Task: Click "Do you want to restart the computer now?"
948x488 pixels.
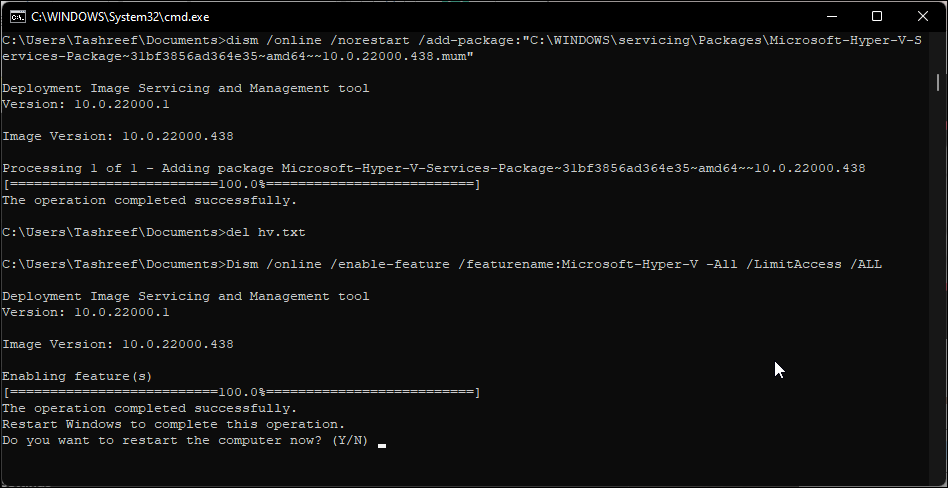Action: coord(163,441)
